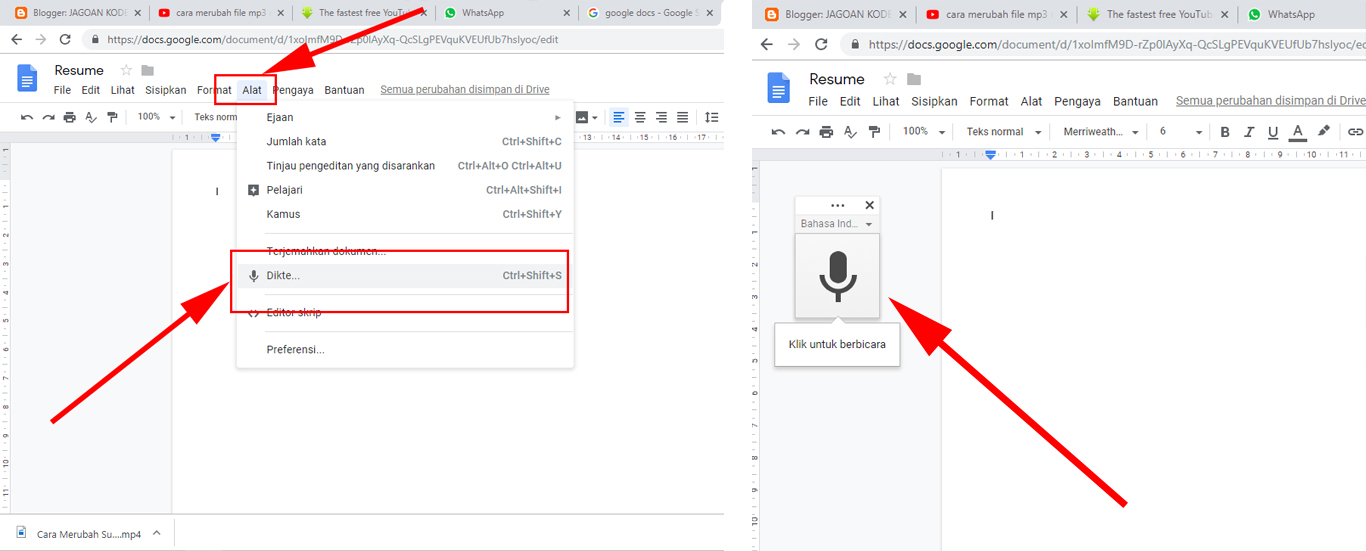Choose Pelajari in the Alat menu
The width and height of the screenshot is (1366, 551).
point(405,190)
